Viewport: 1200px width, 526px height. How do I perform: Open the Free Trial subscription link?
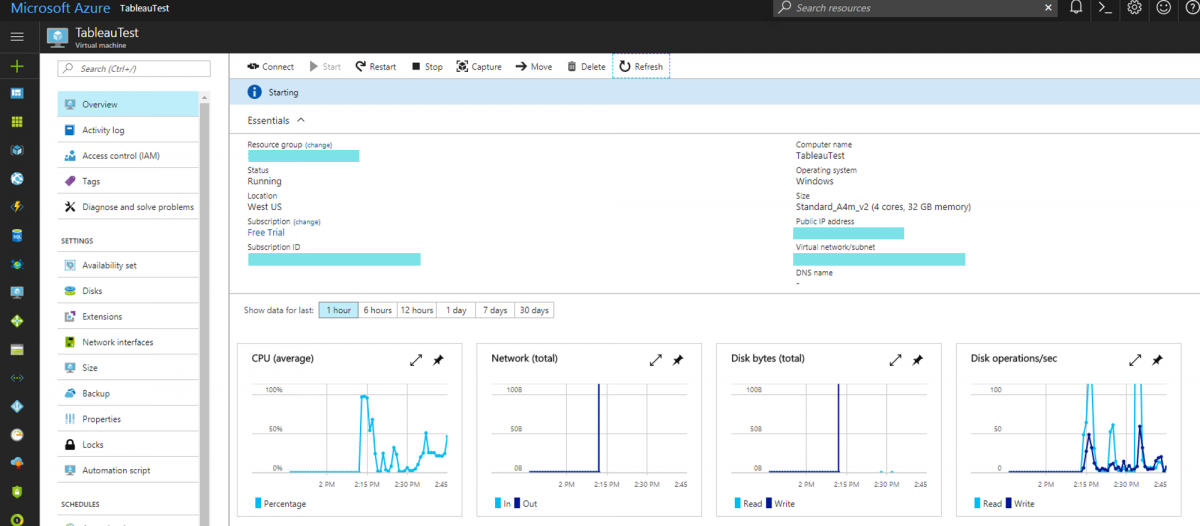click(266, 233)
